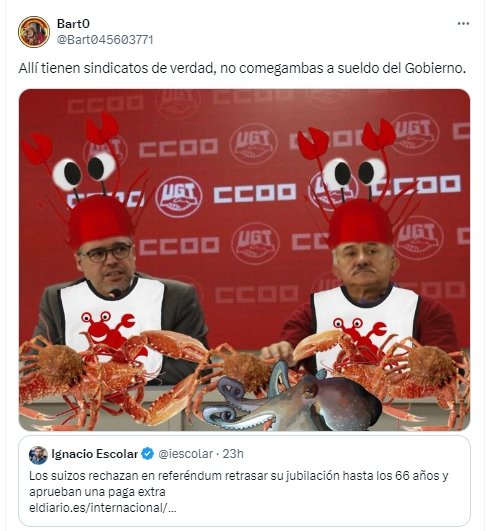494x531 pixels.
Task: Open the quoted tweet card
Action: (244, 481)
